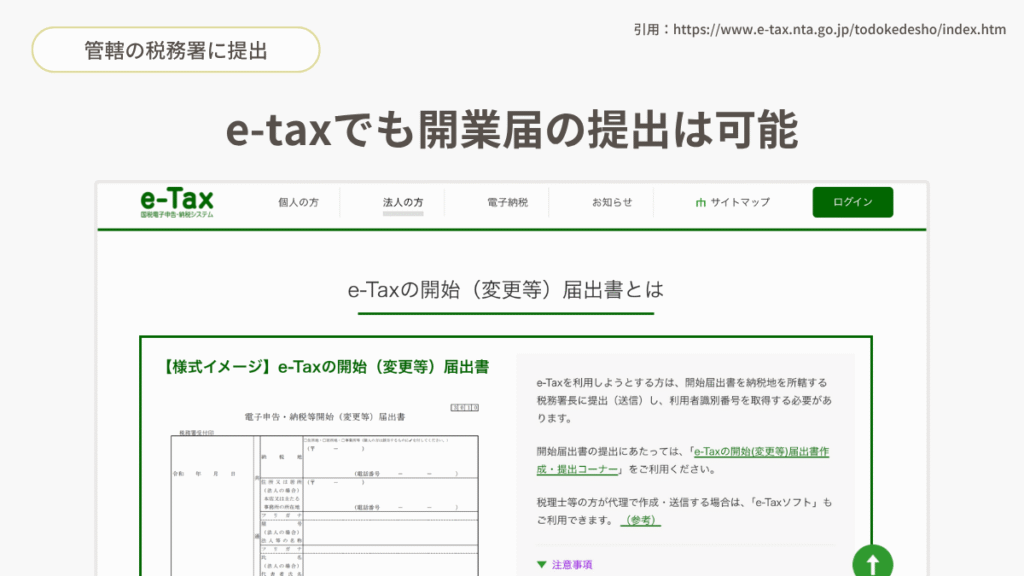Expand the 注意事項 section
The height and width of the screenshot is (576, 1024).
[565, 564]
